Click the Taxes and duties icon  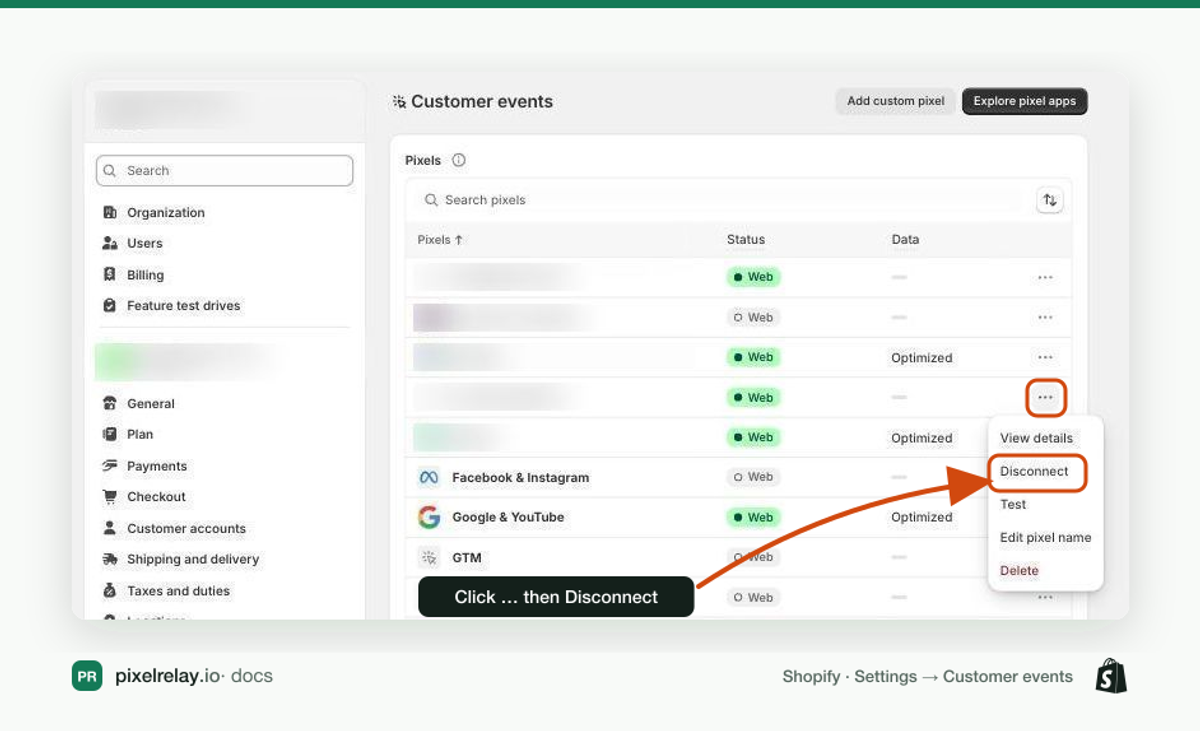coord(110,591)
